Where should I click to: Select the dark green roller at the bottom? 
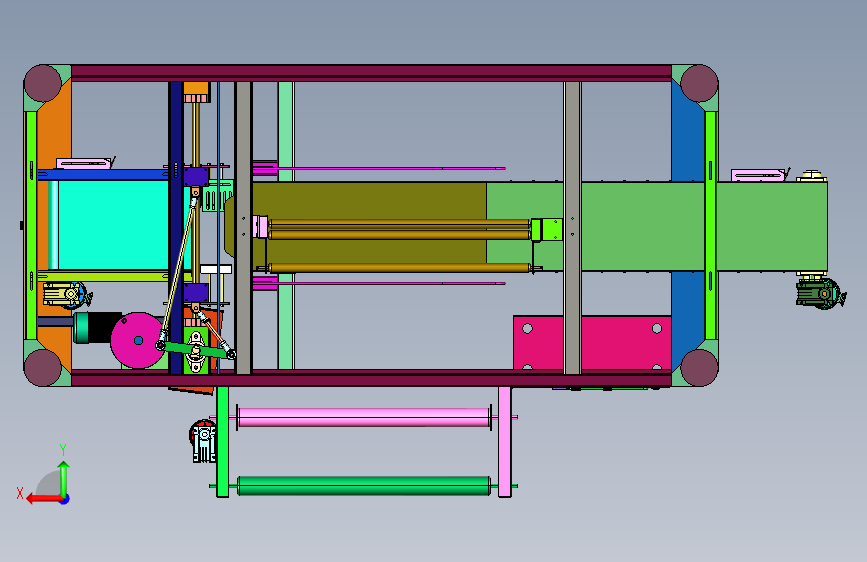(x=364, y=486)
